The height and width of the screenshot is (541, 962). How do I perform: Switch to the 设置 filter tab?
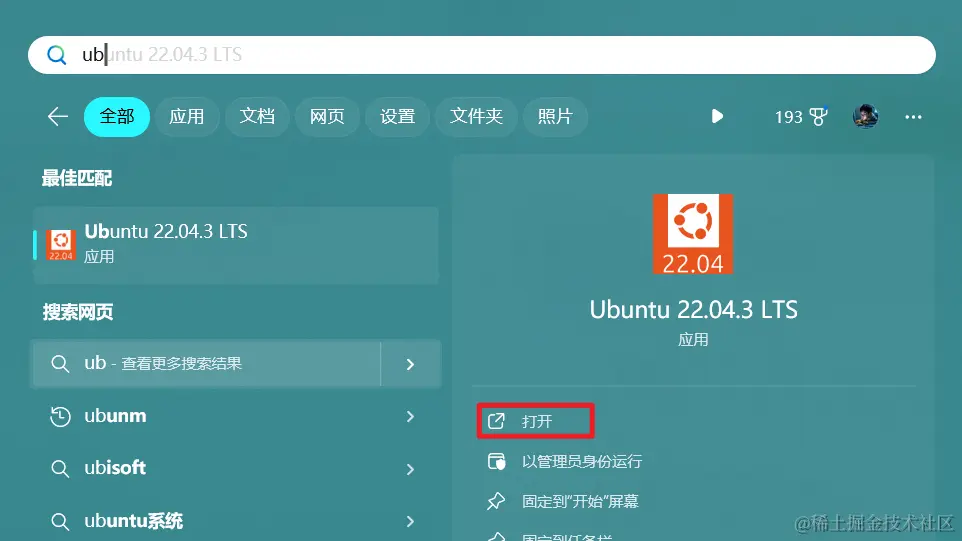pyautogui.click(x=398, y=117)
